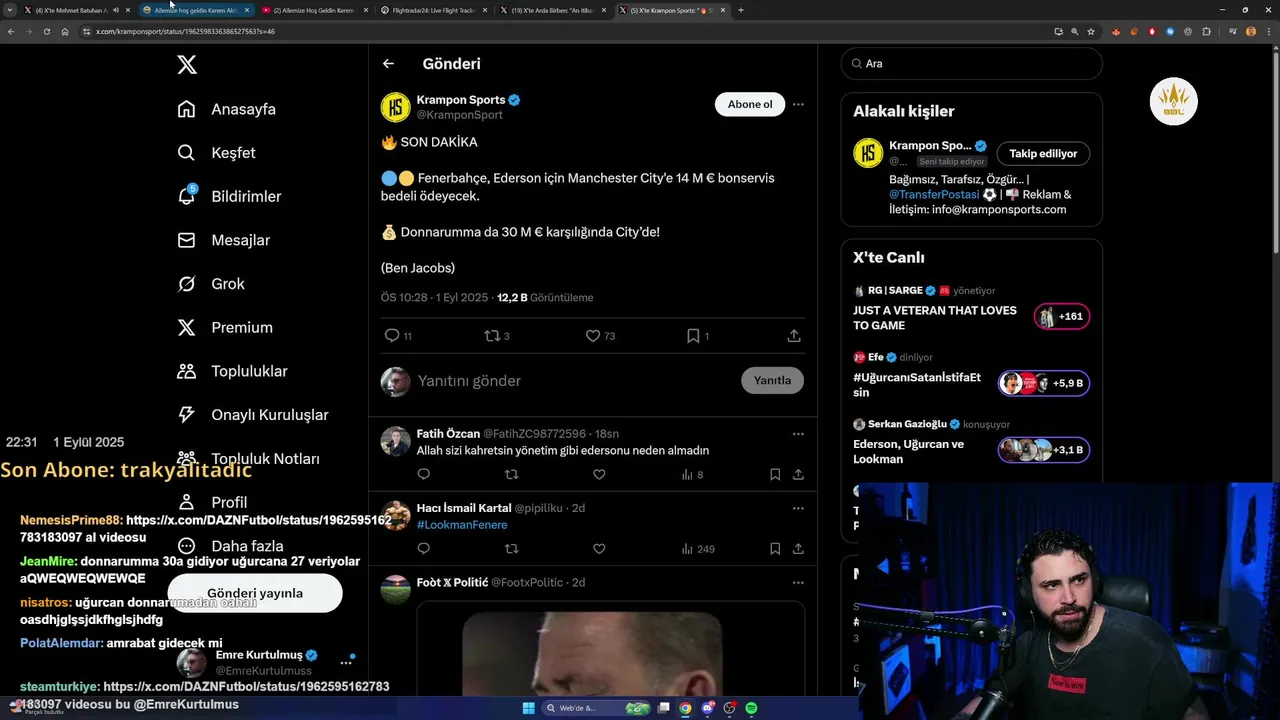Screen dimensions: 1280x720
Task: Open Keşfet from the sidebar
Action: 216,153
